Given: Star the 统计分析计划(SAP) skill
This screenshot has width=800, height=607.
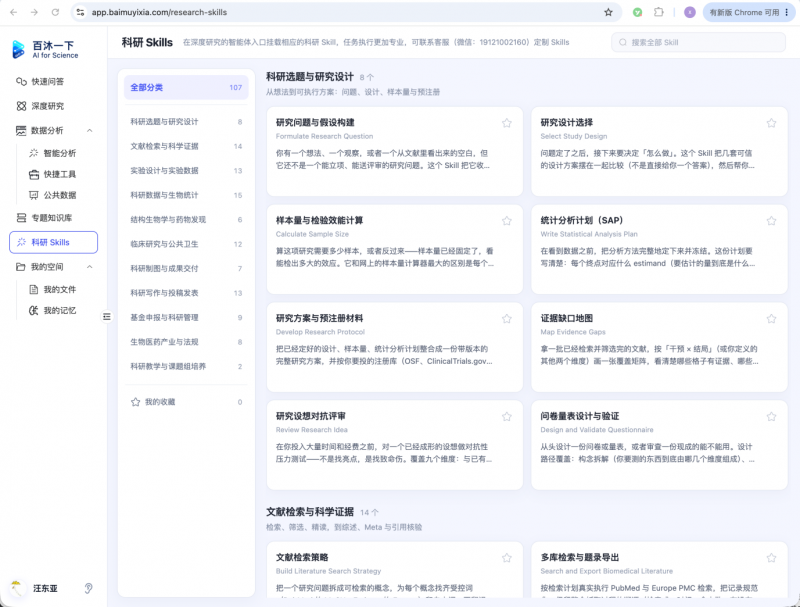Looking at the screenshot, I should 771,221.
